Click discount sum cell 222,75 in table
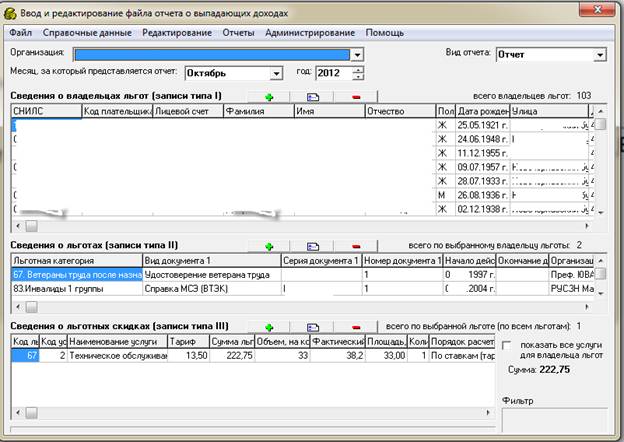Image resolution: width=624 pixels, height=442 pixels. pos(232,356)
